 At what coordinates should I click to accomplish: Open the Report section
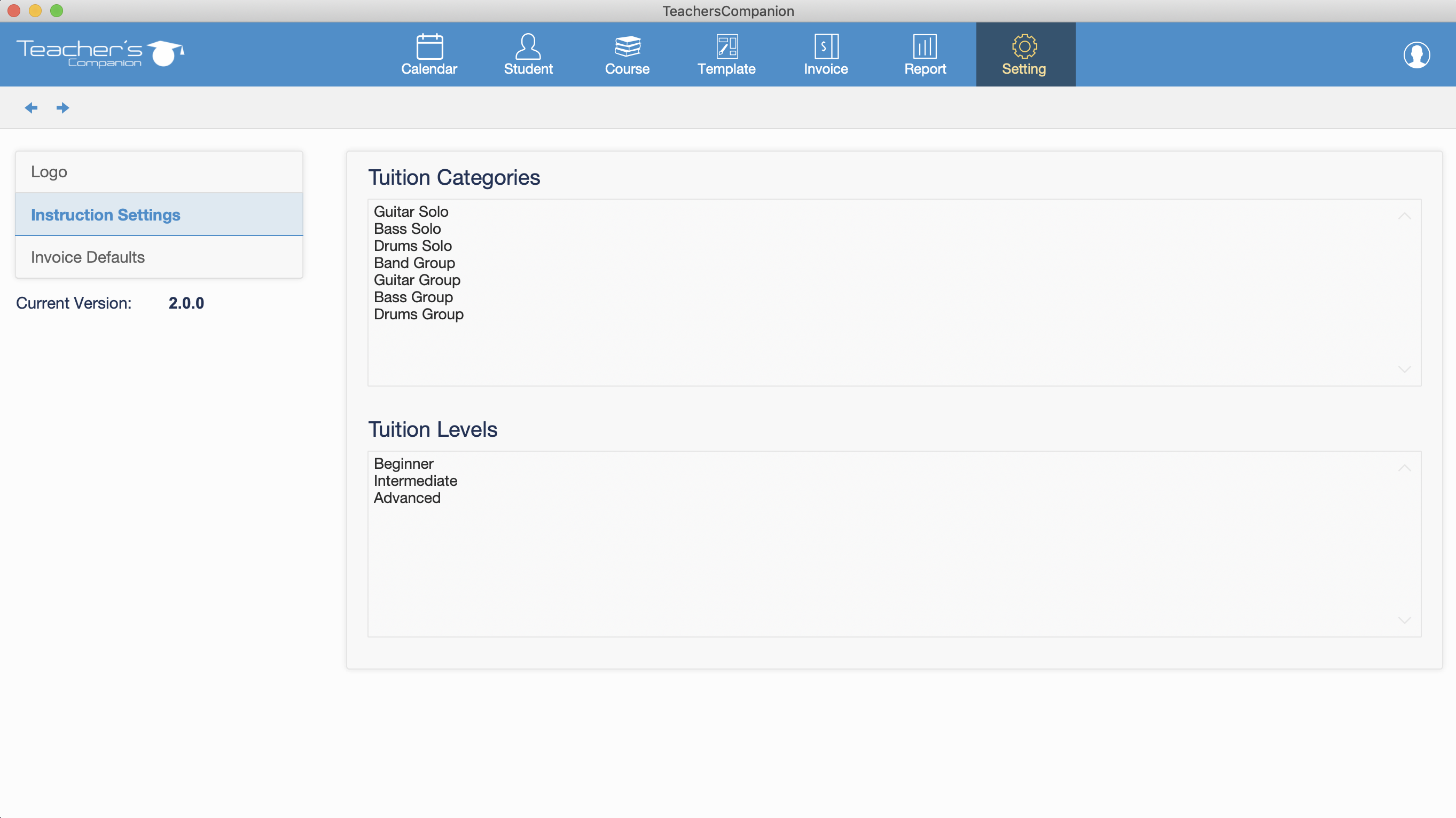[x=925, y=55]
